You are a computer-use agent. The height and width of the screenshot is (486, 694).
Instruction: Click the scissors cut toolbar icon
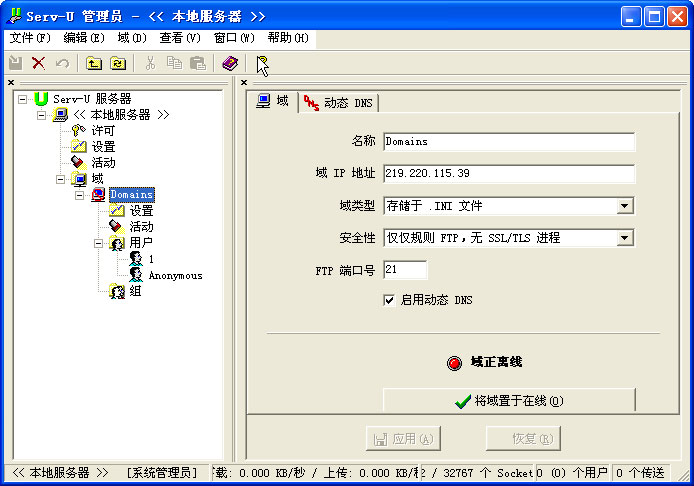tap(150, 63)
